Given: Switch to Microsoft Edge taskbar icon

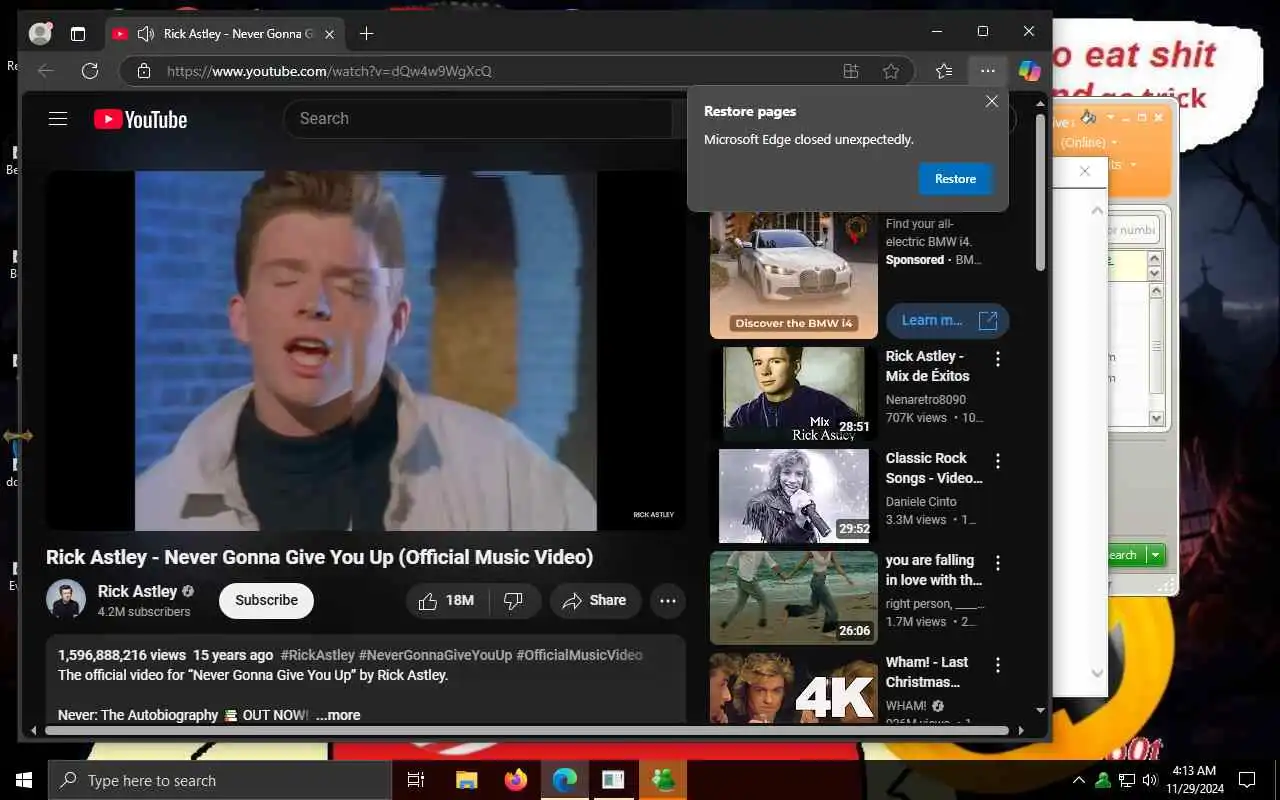Looking at the screenshot, I should click(564, 780).
